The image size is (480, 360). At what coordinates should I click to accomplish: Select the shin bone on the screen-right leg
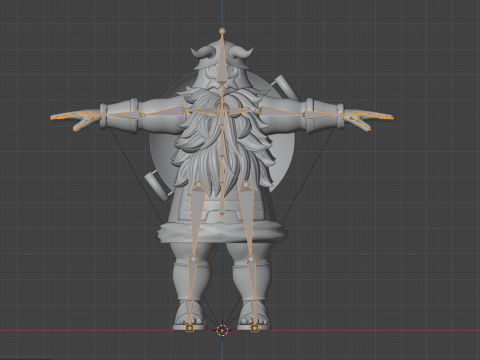[x=252, y=278]
